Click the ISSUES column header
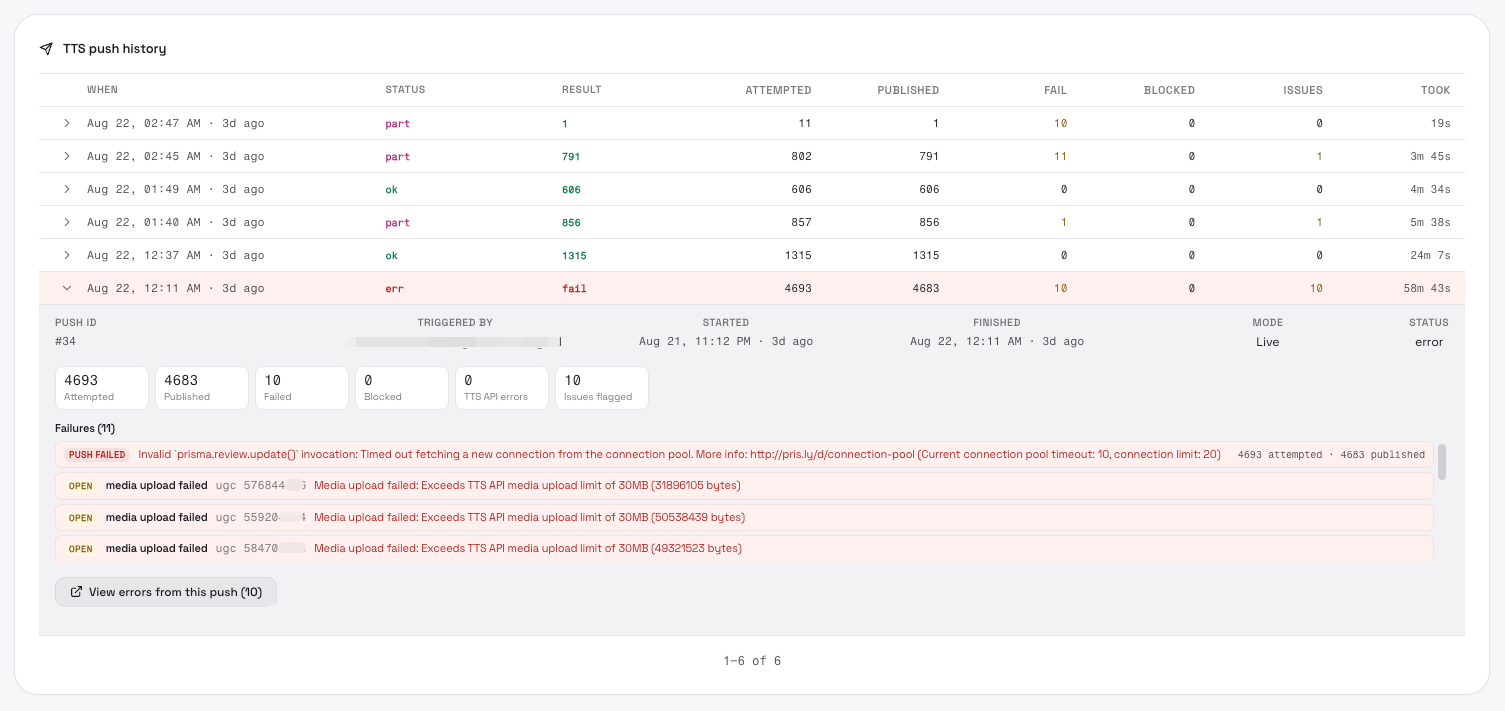 (x=1303, y=90)
